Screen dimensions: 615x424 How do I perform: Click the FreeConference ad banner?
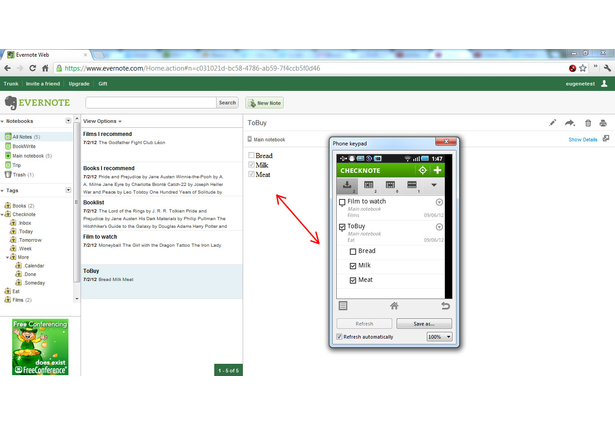[40, 347]
